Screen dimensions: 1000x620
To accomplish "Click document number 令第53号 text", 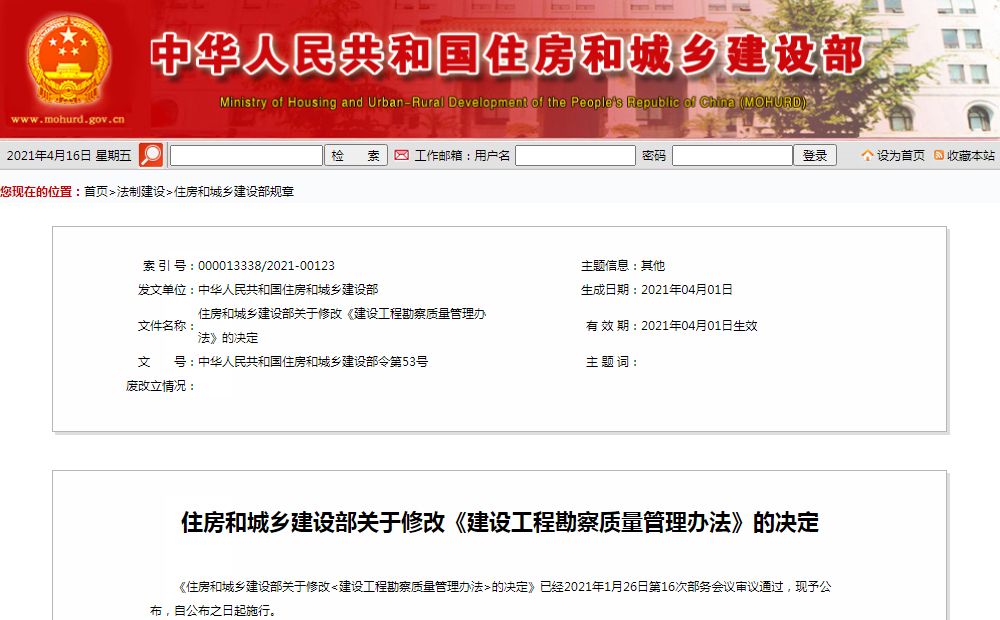I will click(x=313, y=362).
